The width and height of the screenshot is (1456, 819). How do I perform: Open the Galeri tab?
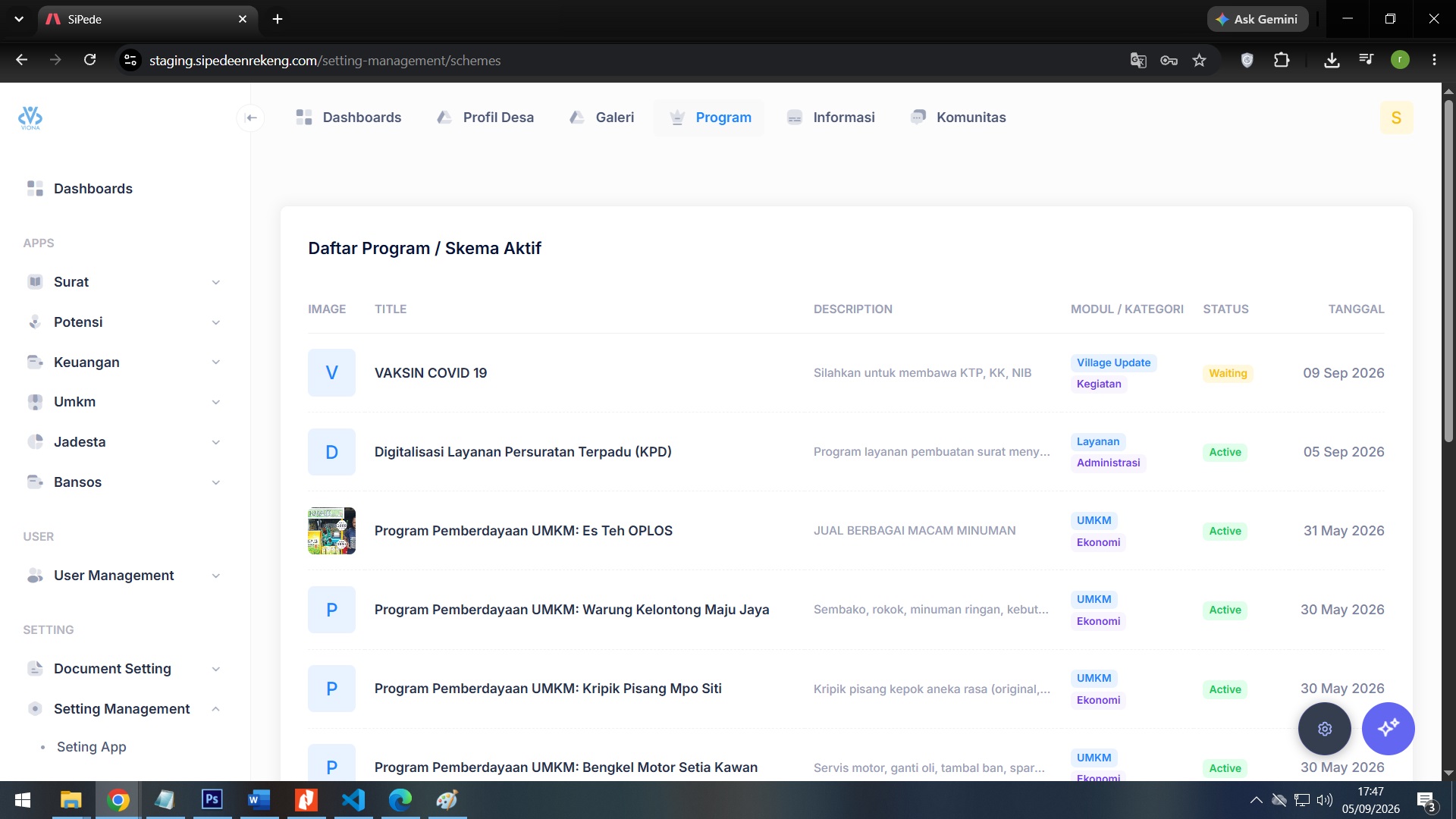602,118
